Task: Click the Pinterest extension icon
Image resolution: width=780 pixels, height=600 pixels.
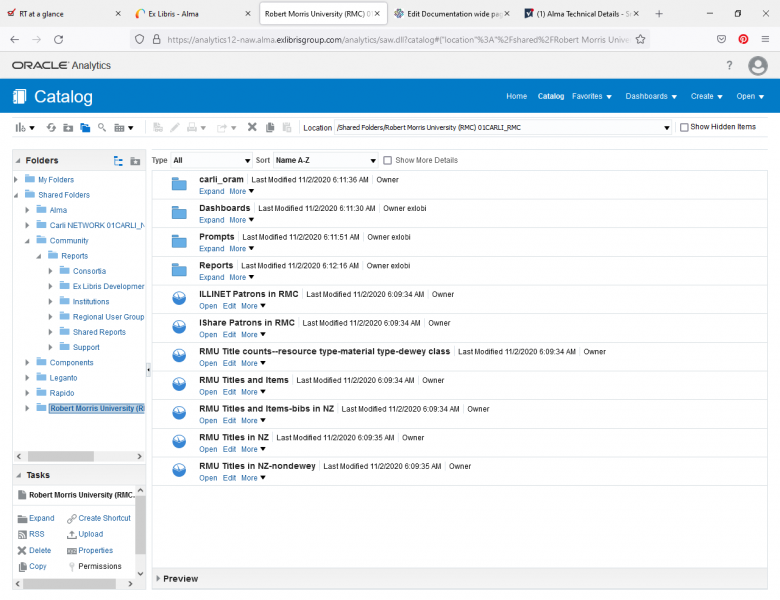Action: (743, 39)
